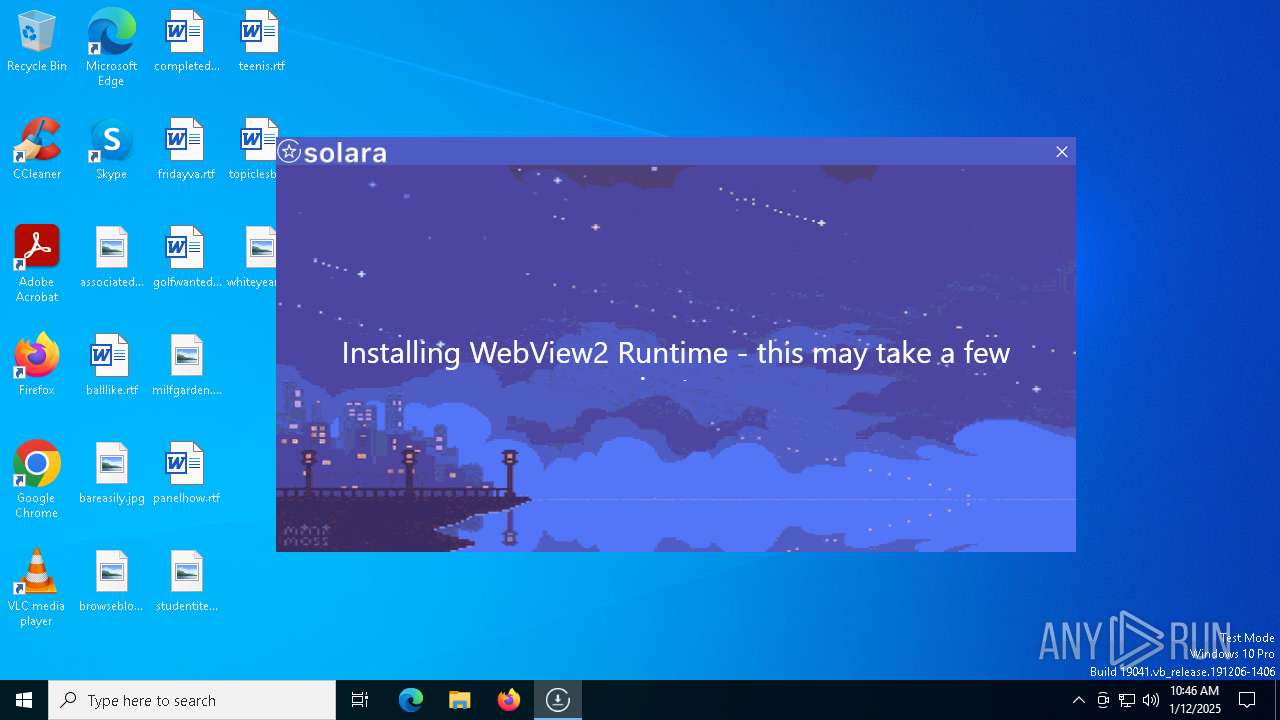Viewport: 1280px width, 720px height.
Task: Select browseblo... image file icon
Action: [x=111, y=582]
